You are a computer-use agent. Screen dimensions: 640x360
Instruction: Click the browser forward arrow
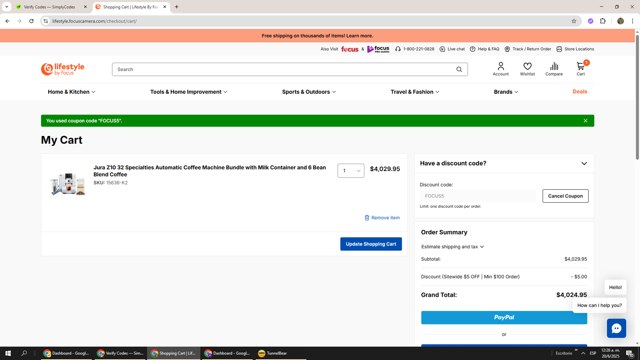[x=19, y=21]
